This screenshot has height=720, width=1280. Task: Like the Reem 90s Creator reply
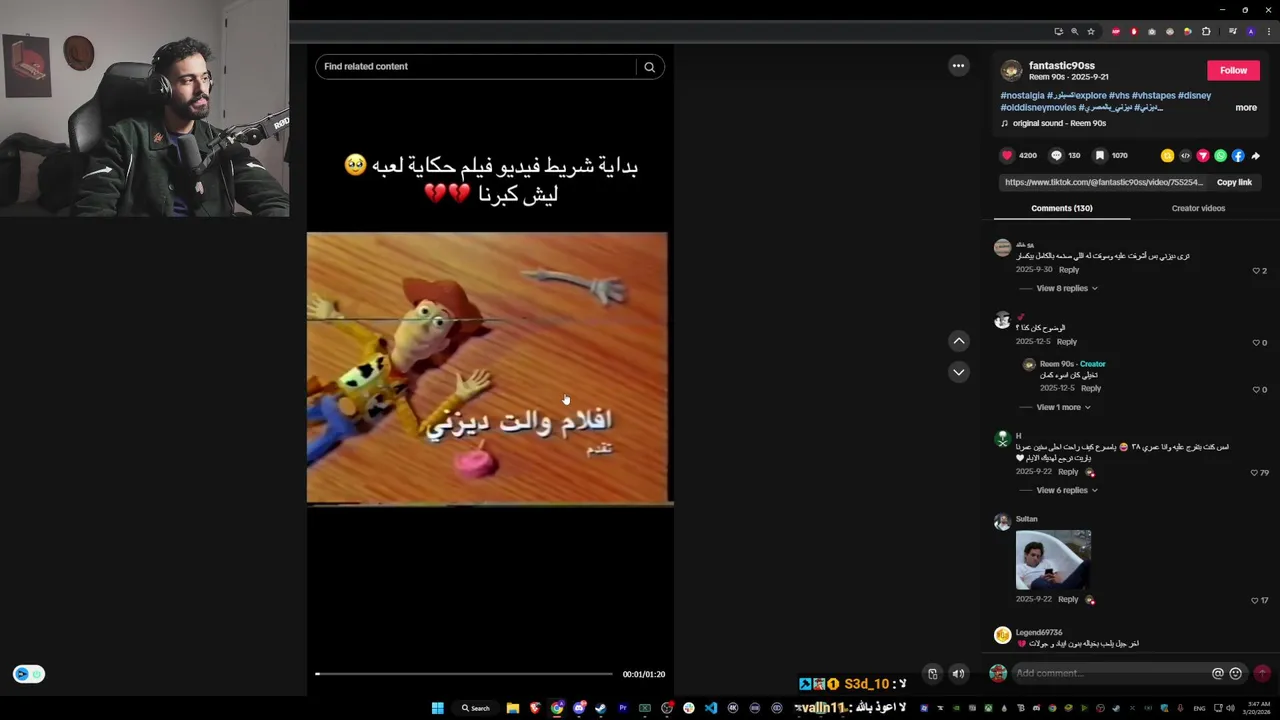[1256, 390]
